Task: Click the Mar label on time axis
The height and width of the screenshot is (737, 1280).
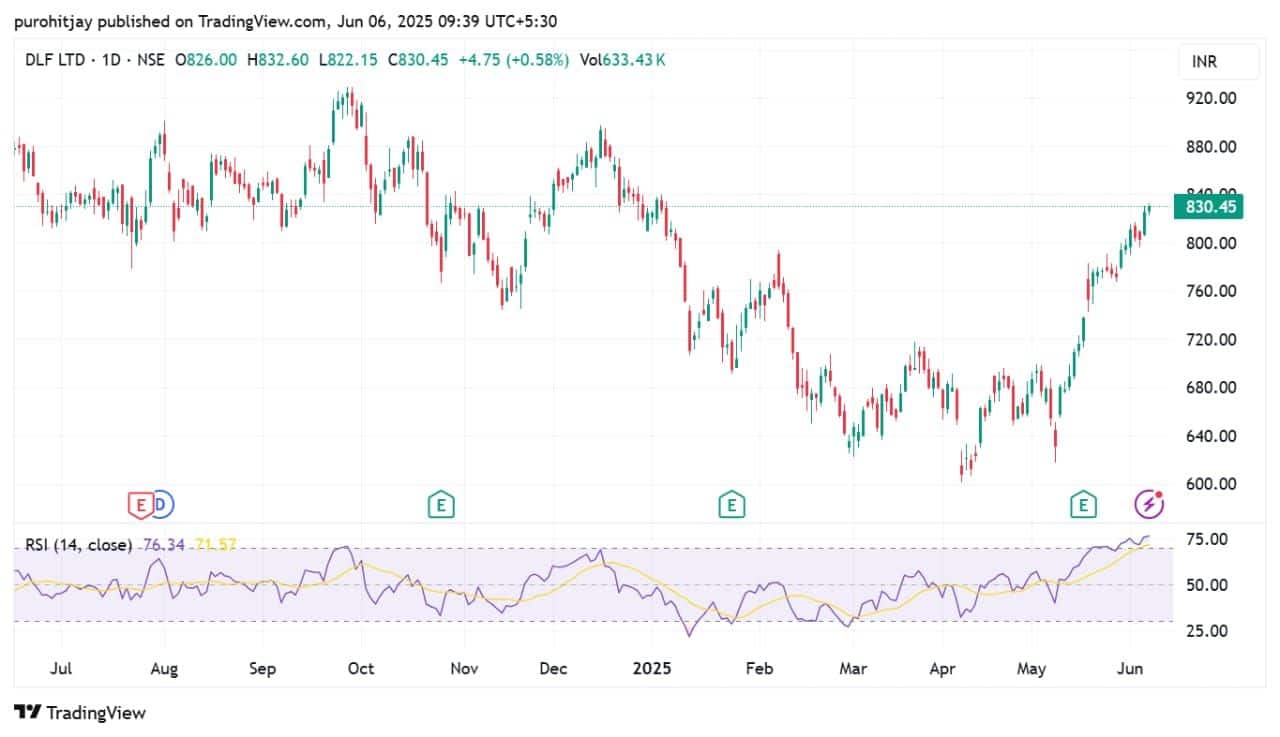Action: click(x=852, y=668)
